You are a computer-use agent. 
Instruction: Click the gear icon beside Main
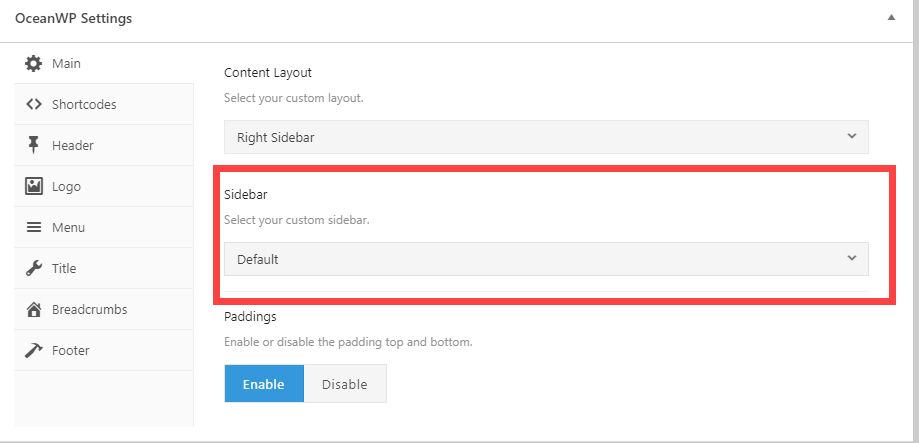(33, 63)
